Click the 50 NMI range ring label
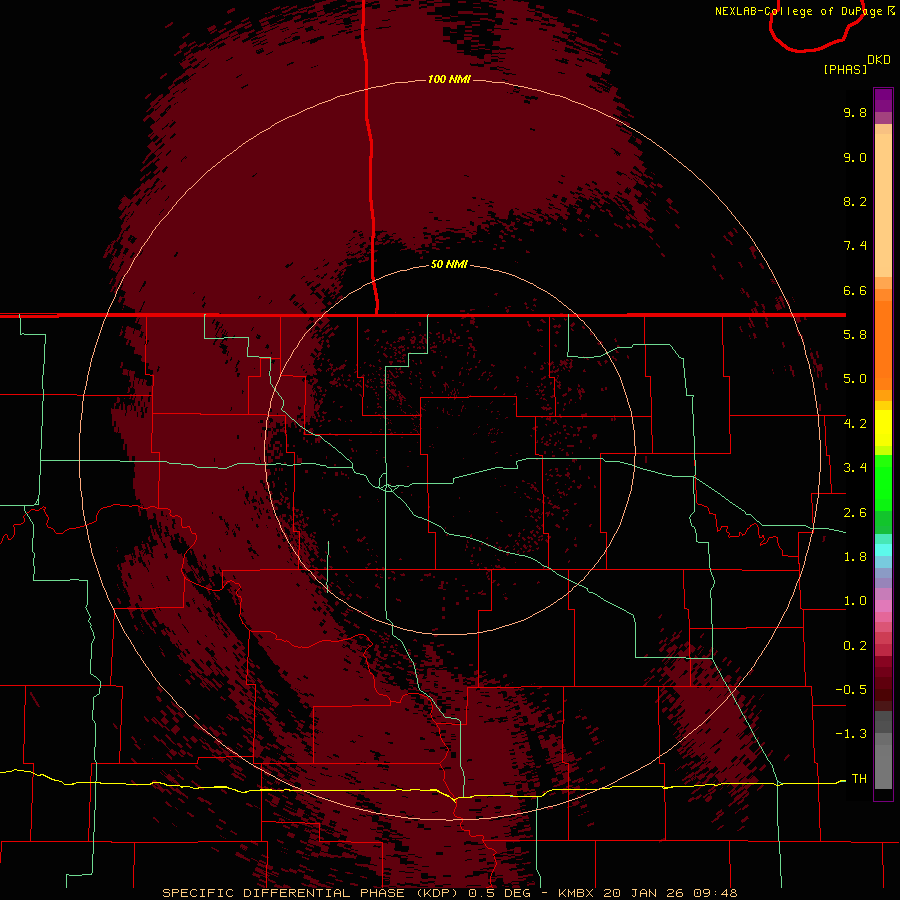 click(x=449, y=264)
